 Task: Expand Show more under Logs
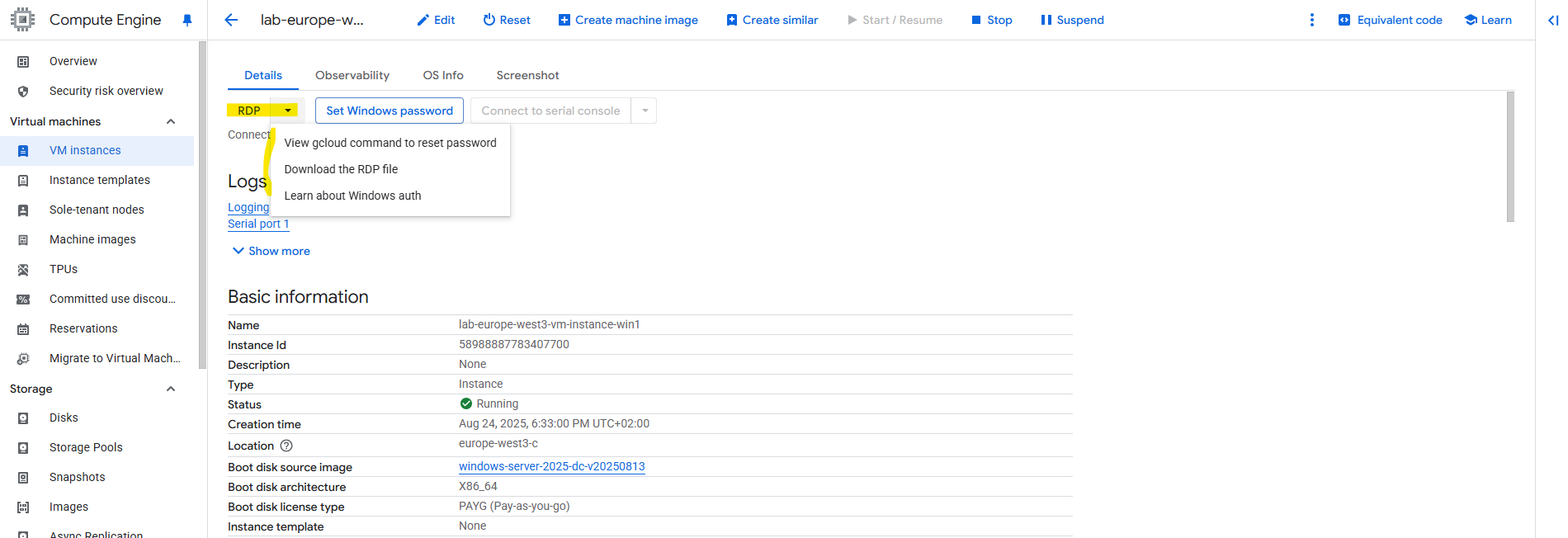(x=272, y=251)
